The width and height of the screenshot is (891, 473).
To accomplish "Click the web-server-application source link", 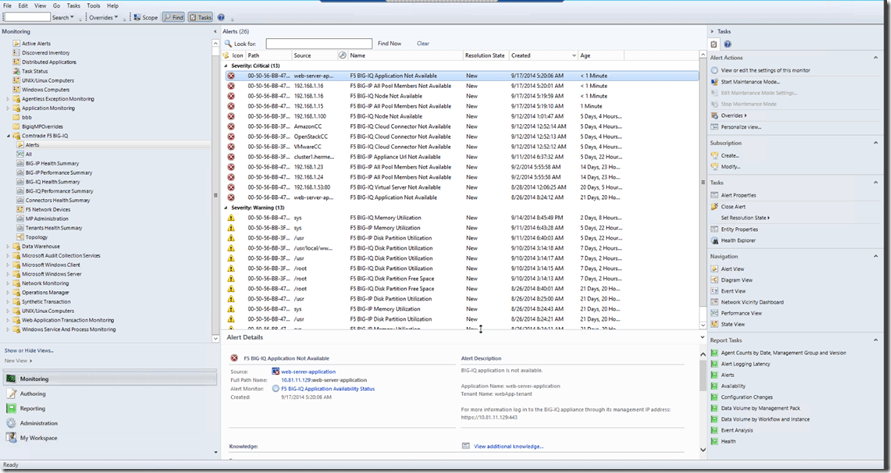I will pos(310,371).
